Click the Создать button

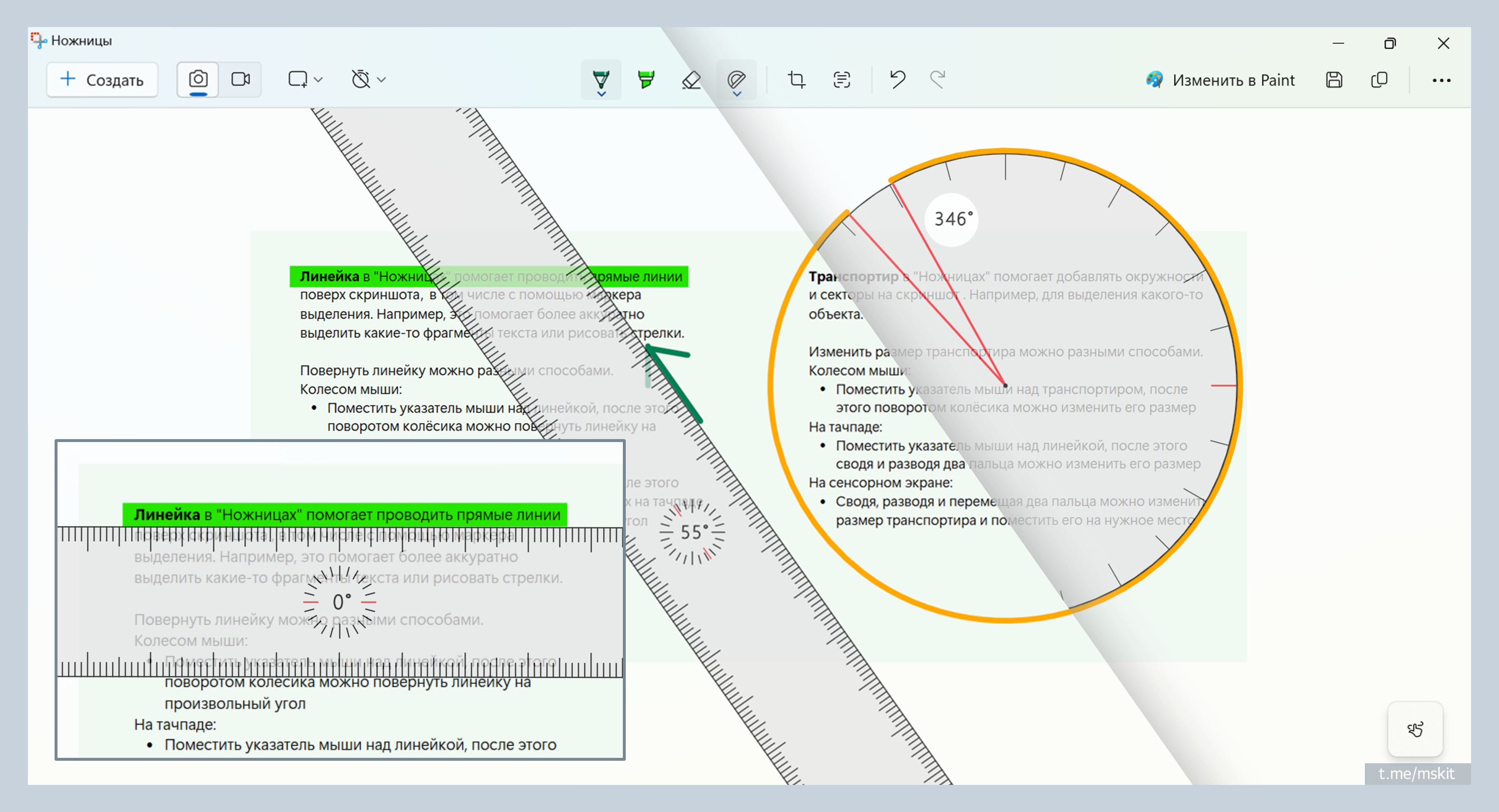(102, 80)
